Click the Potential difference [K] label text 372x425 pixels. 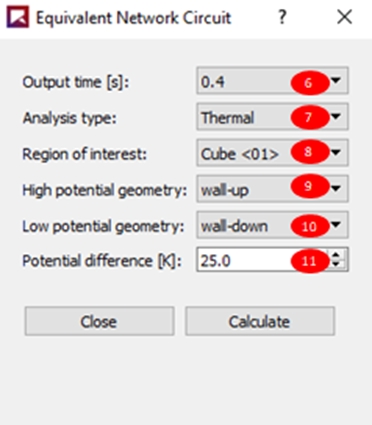pos(102,260)
